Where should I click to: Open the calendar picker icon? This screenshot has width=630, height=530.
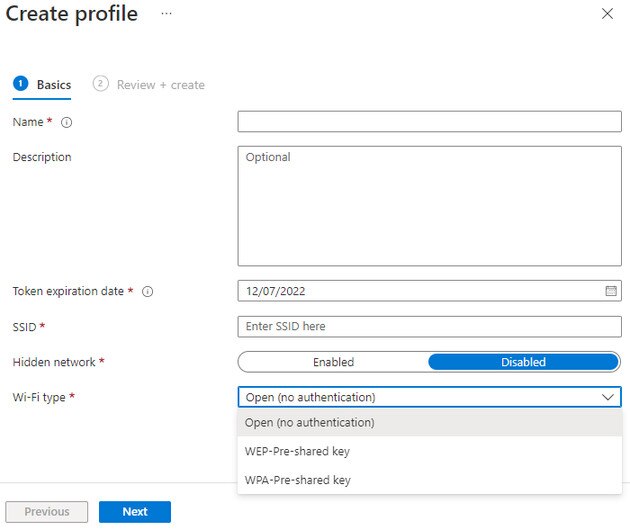click(x=611, y=291)
